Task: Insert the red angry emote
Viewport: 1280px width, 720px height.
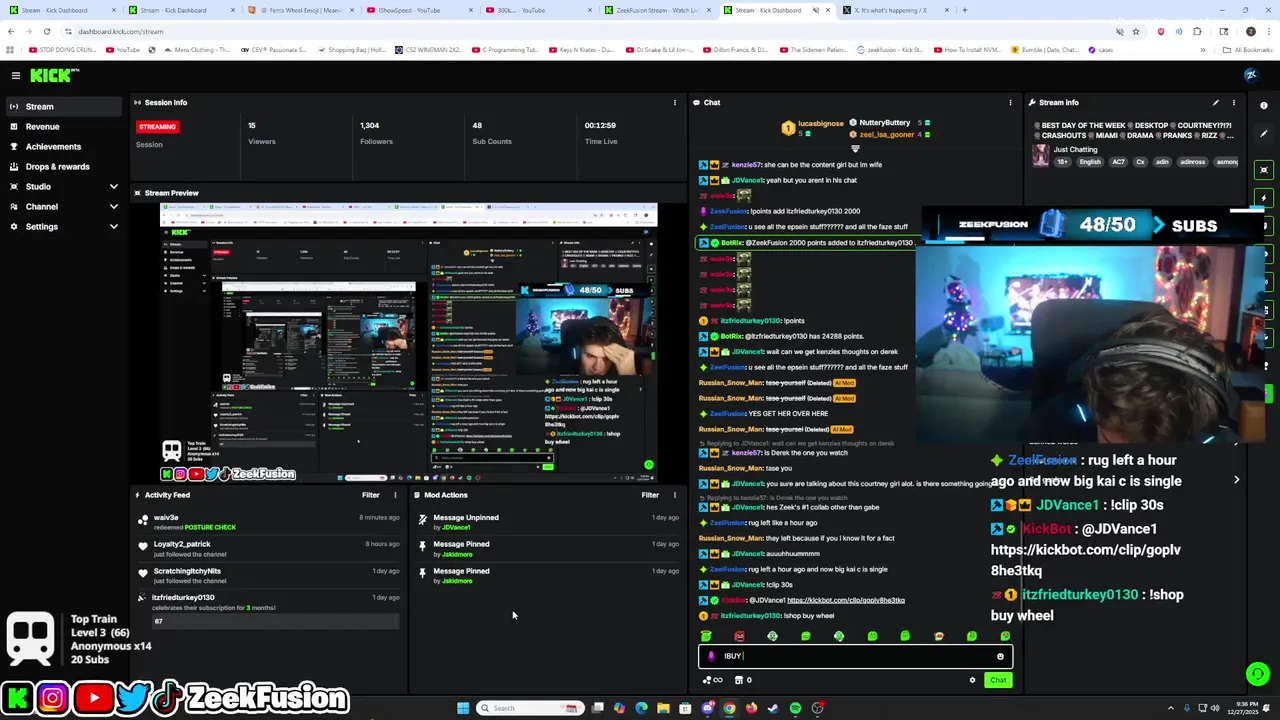Action: (x=739, y=636)
